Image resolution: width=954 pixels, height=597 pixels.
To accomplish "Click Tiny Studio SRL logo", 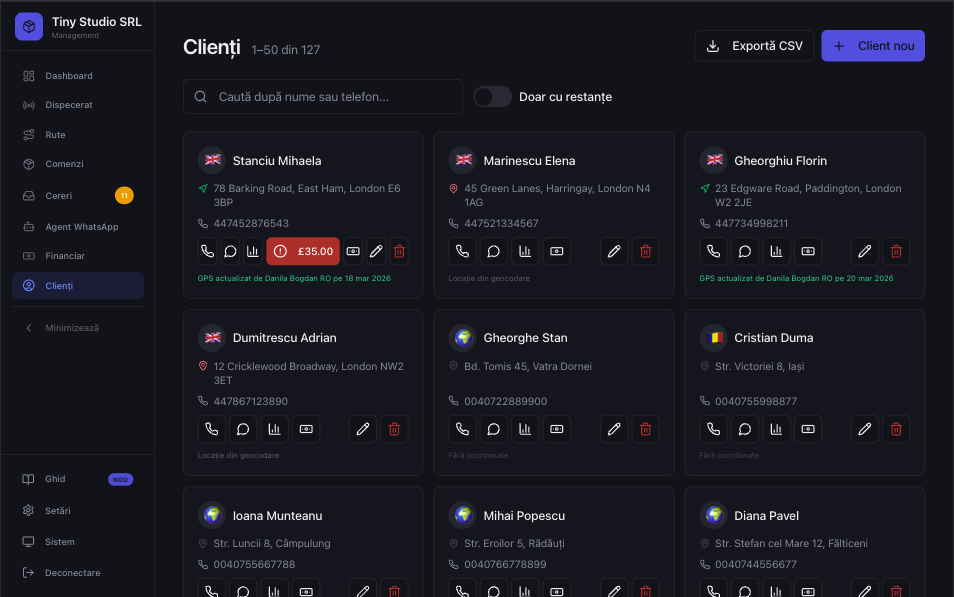I will coord(29,27).
